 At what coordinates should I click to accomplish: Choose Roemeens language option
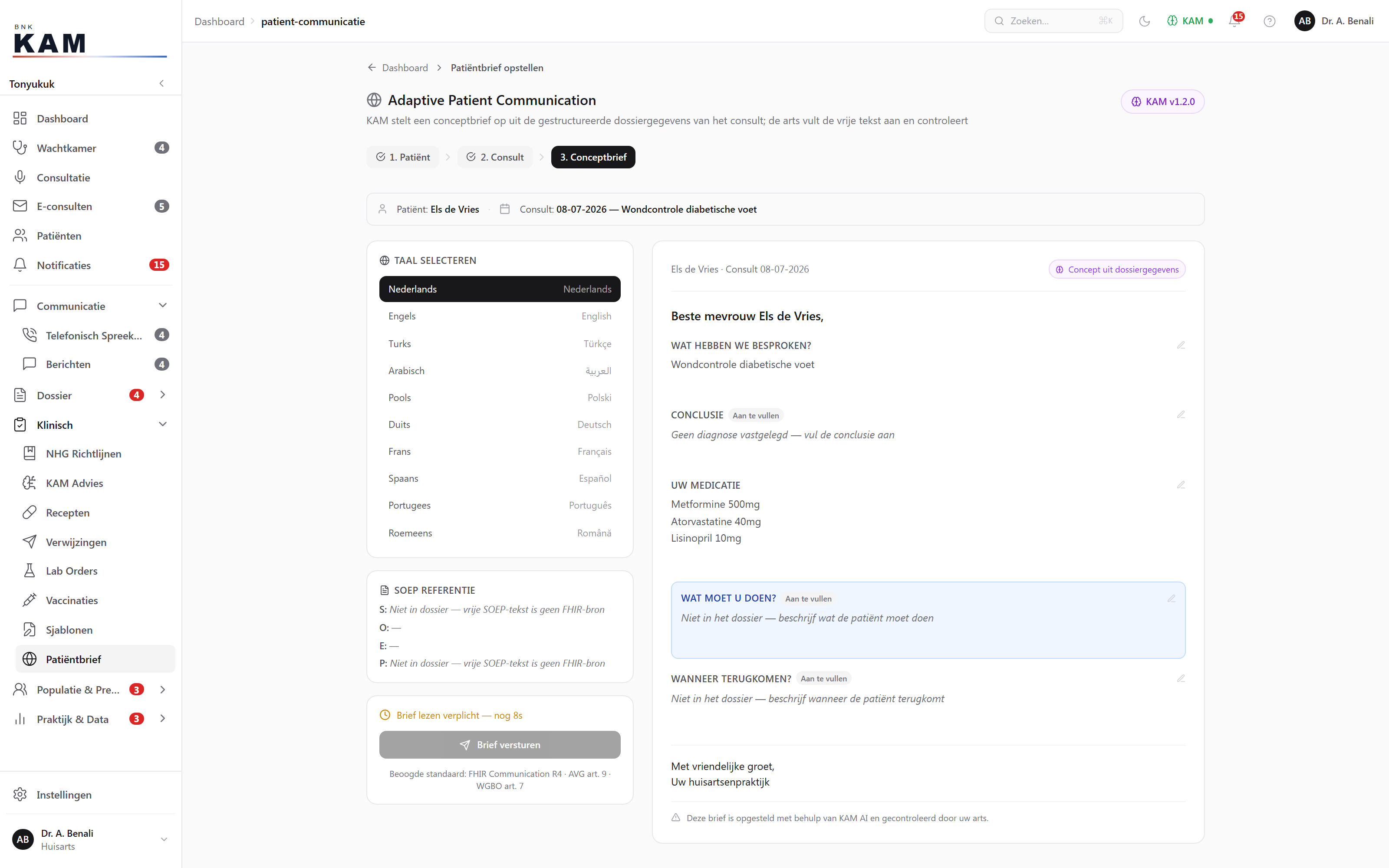tap(499, 533)
